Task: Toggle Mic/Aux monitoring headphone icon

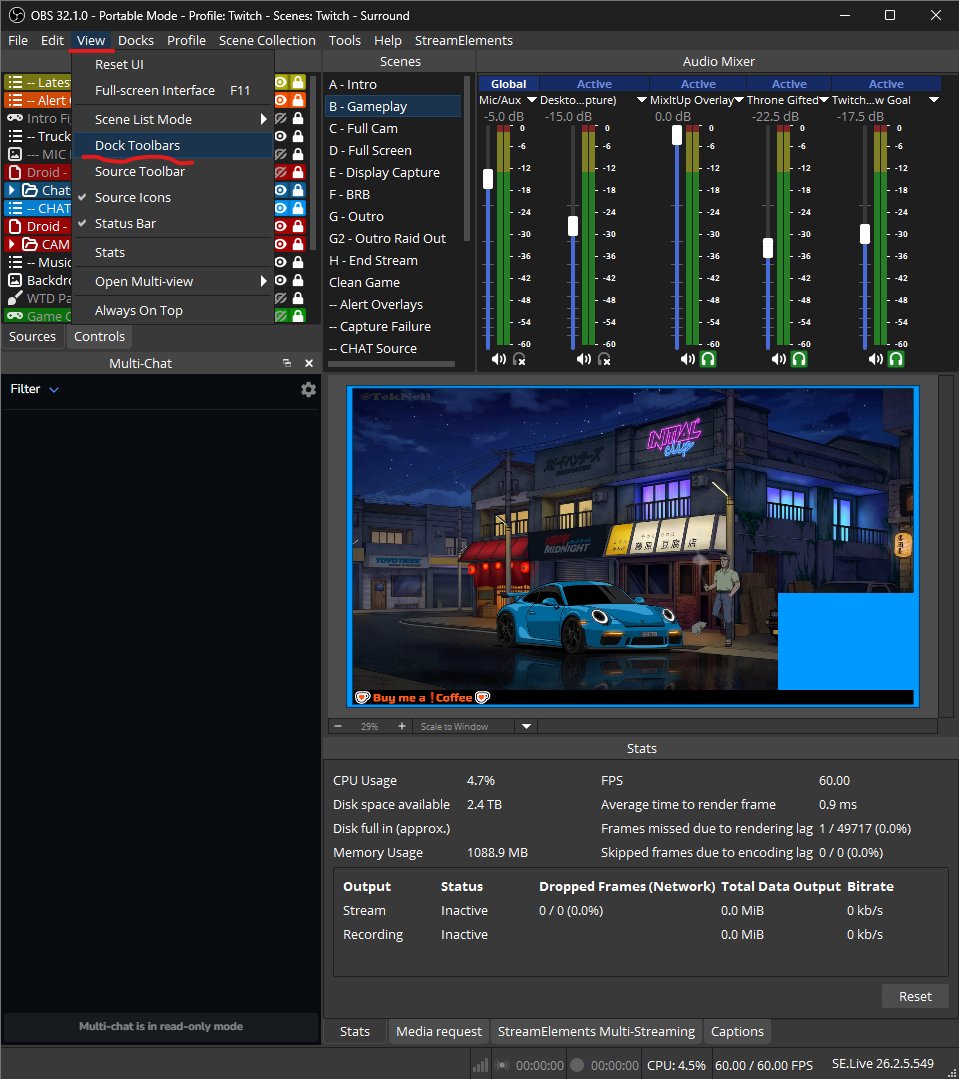Action: 519,359
